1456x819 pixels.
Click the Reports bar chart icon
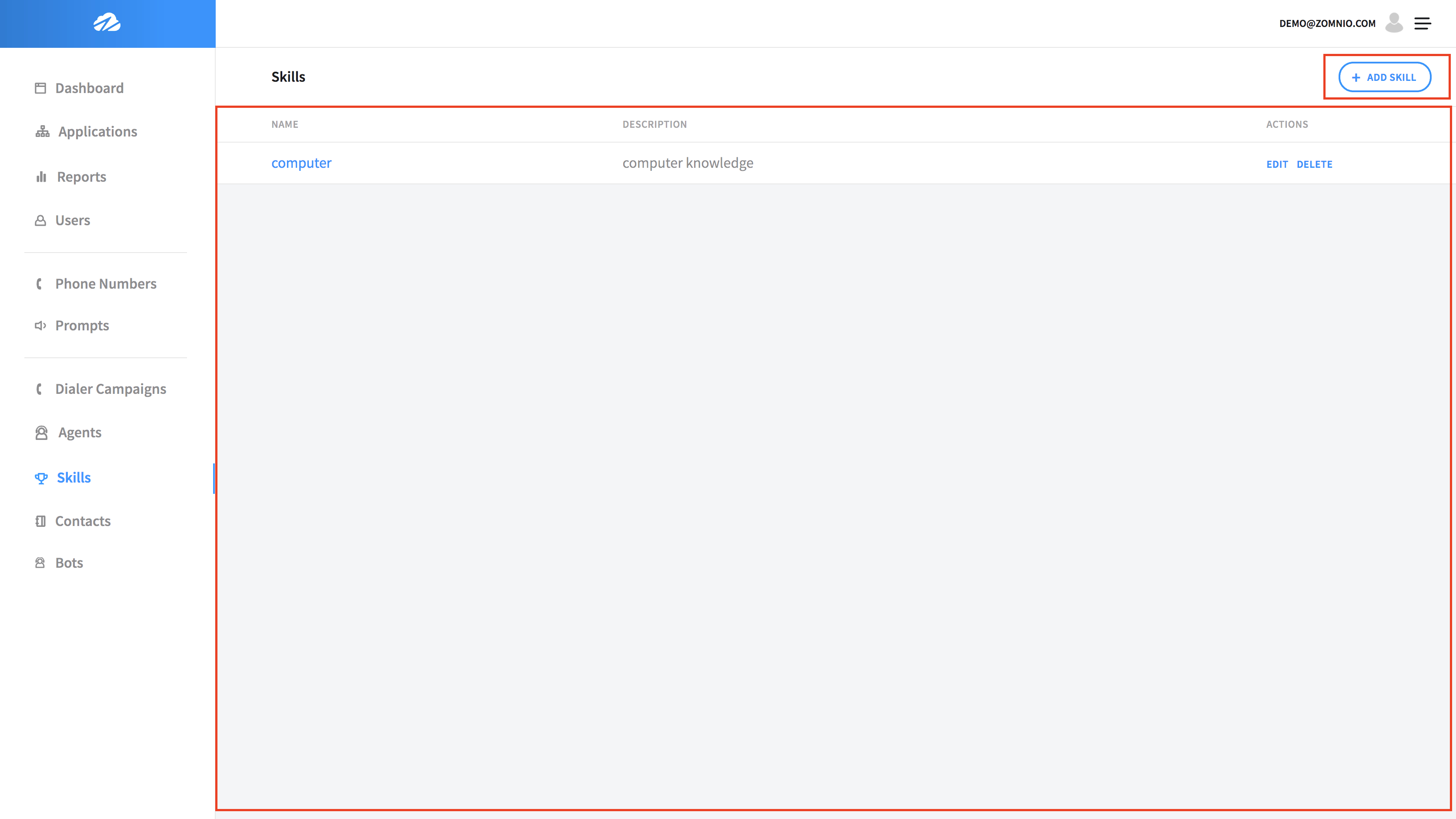pyautogui.click(x=41, y=177)
